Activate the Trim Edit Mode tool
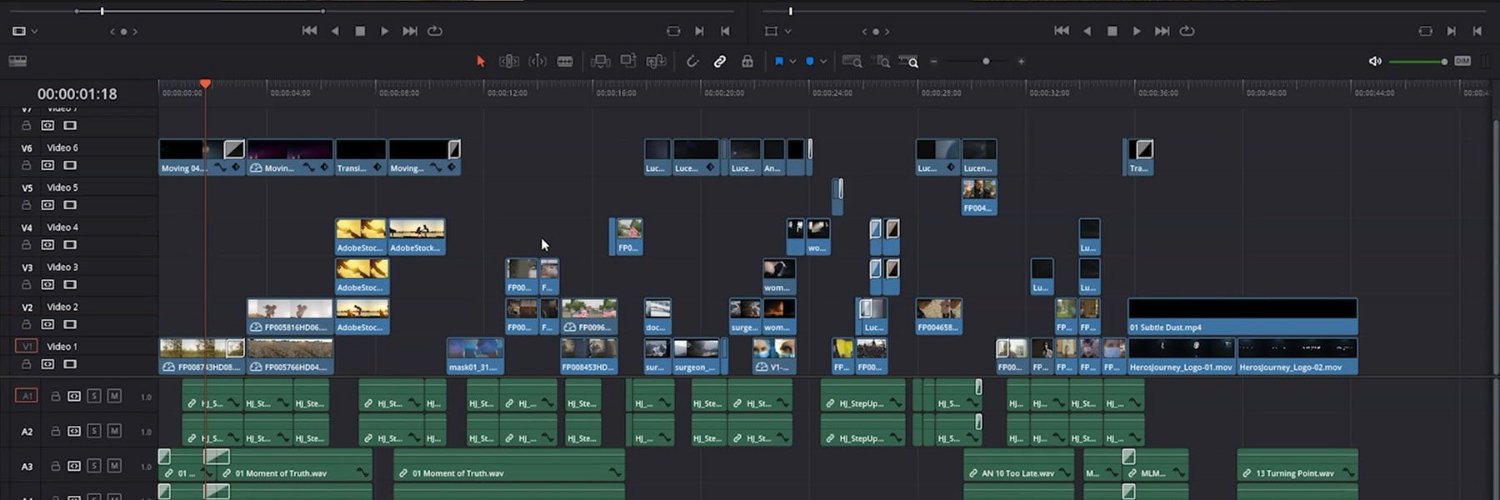The height and width of the screenshot is (500, 1500). tap(509, 61)
